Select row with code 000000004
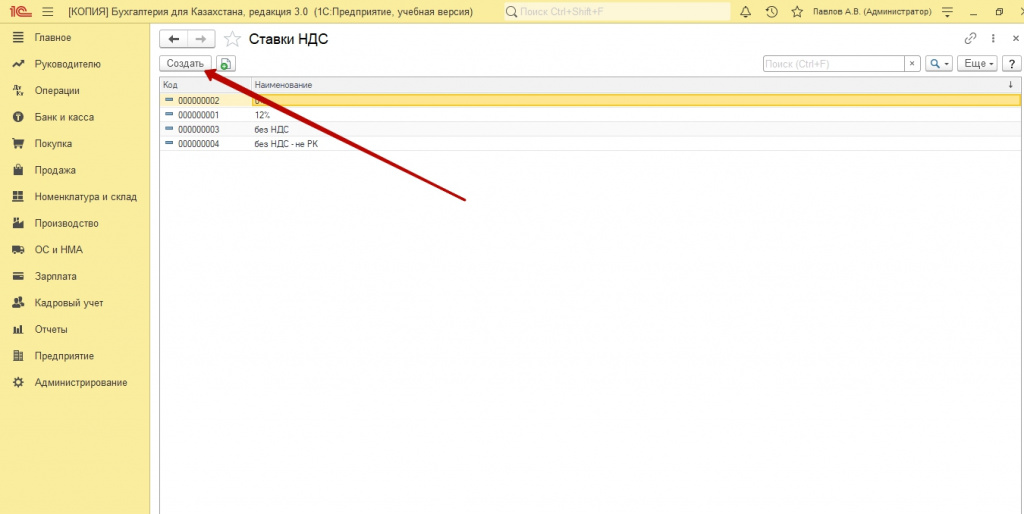 pos(199,144)
